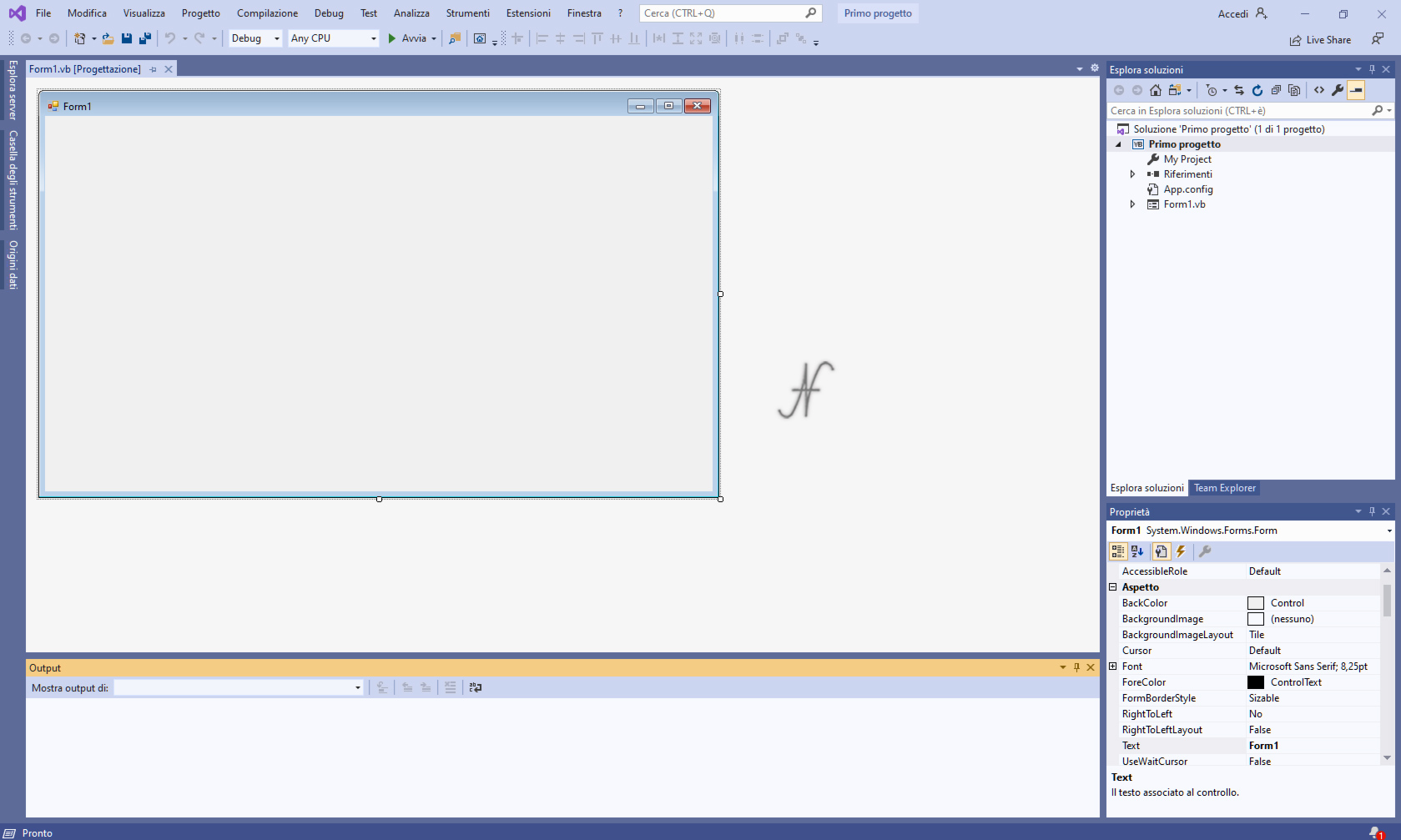
Task: Open the Debug configuration dropdown
Action: (277, 38)
